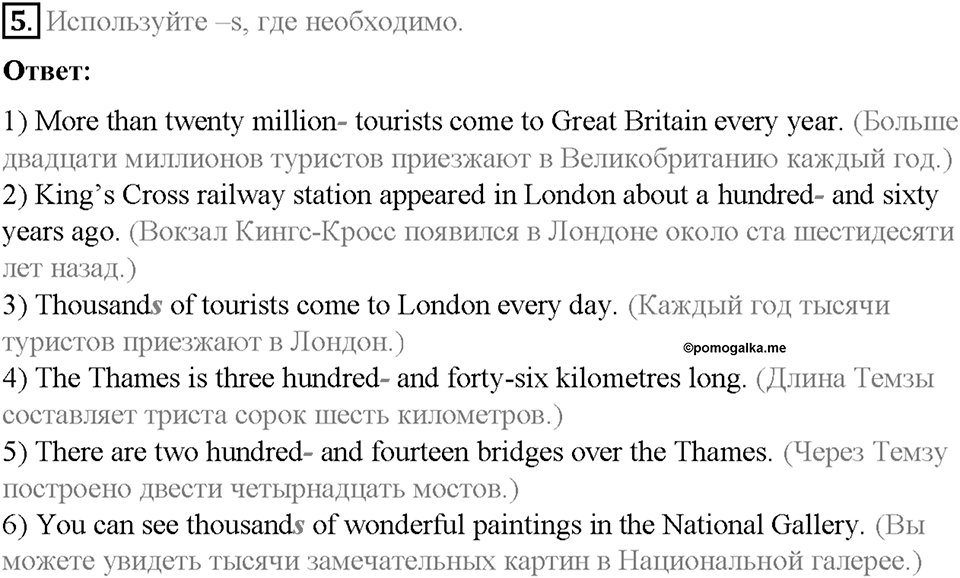The width and height of the screenshot is (960, 578).
Task: Click the boxed exercise number 5
Action: (20, 22)
